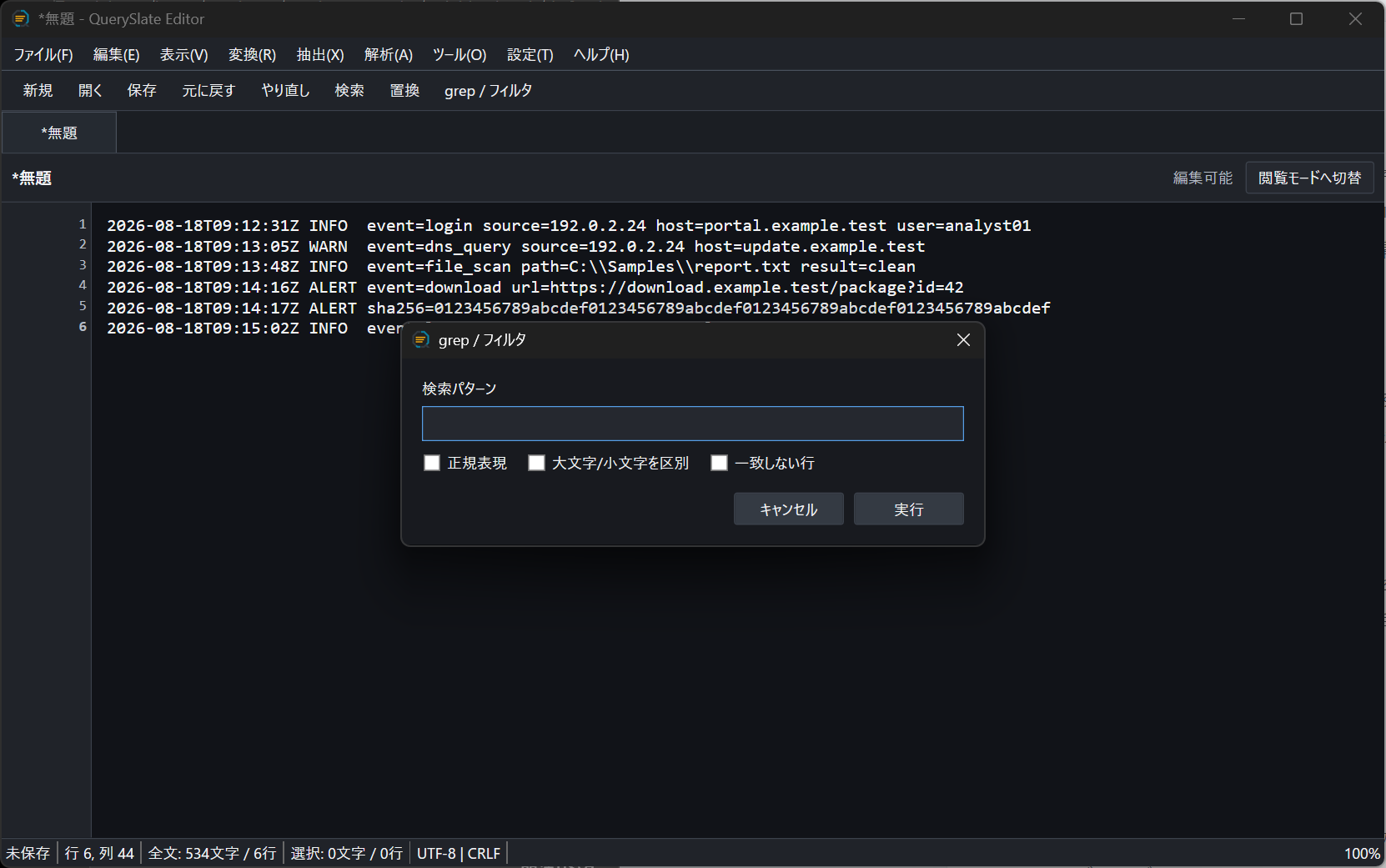Open the ファイル(F) menu

pyautogui.click(x=43, y=55)
